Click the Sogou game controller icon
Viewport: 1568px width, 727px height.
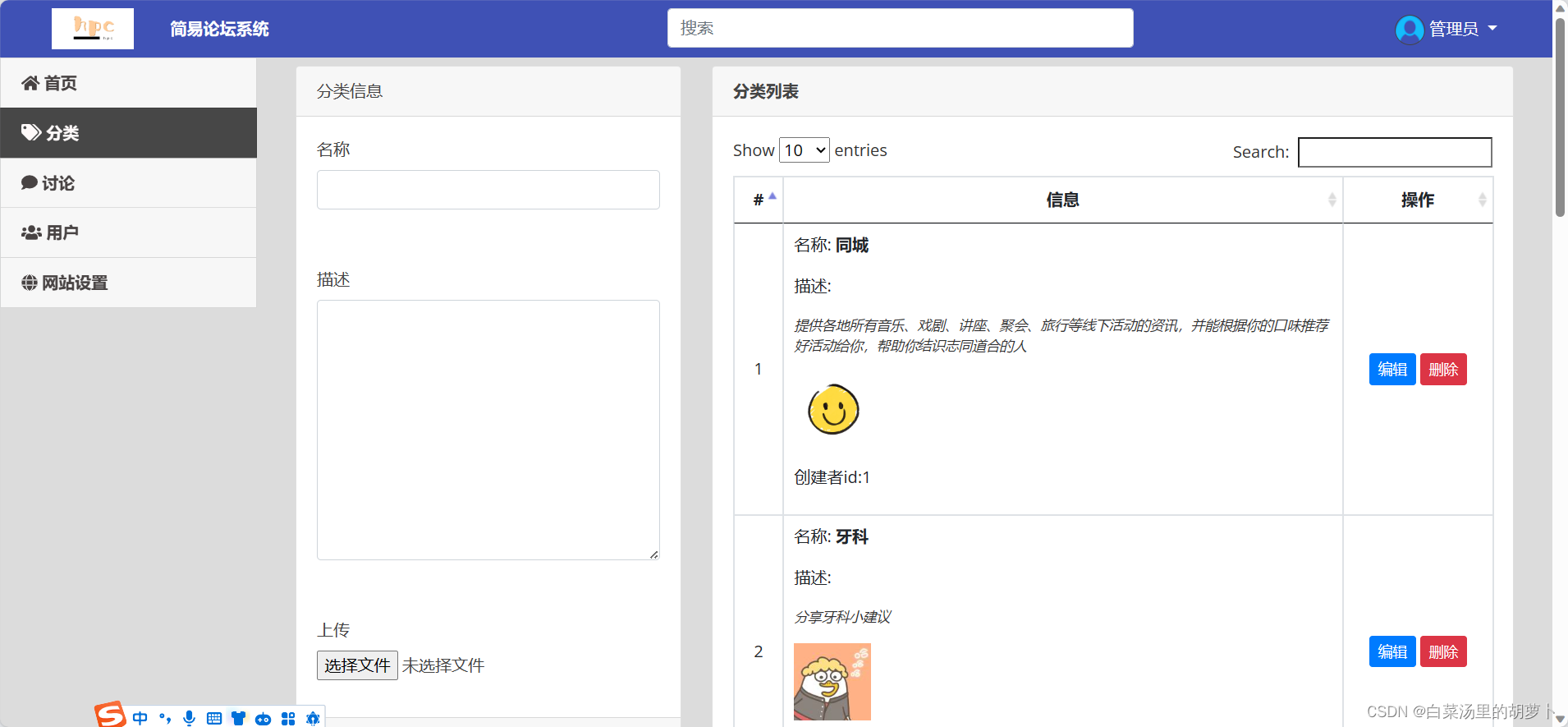point(263,719)
